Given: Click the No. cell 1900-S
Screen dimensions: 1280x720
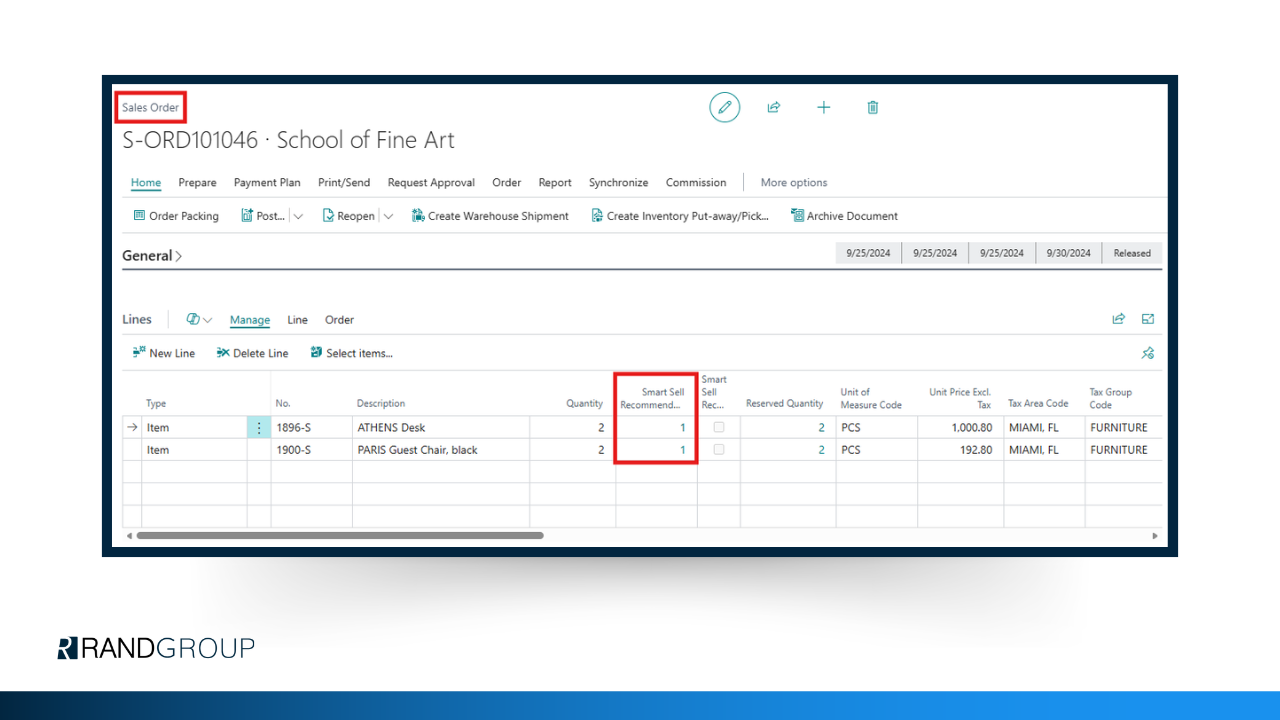Looking at the screenshot, I should tap(311, 450).
